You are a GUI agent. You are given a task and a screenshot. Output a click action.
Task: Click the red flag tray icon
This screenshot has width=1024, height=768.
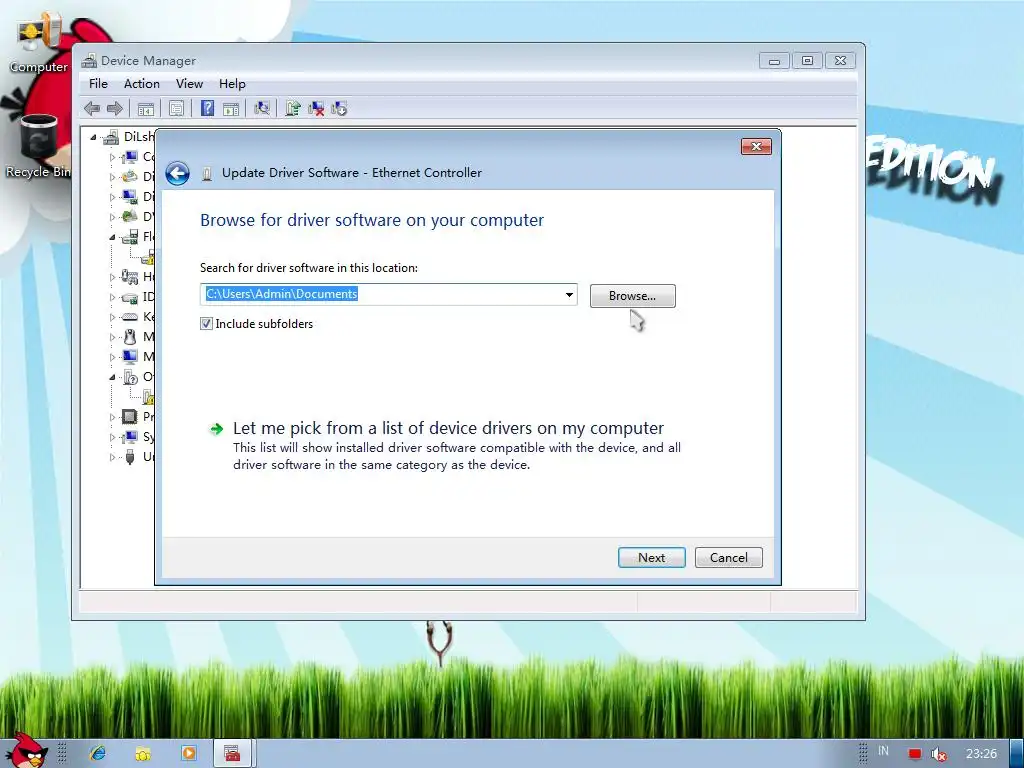point(914,754)
